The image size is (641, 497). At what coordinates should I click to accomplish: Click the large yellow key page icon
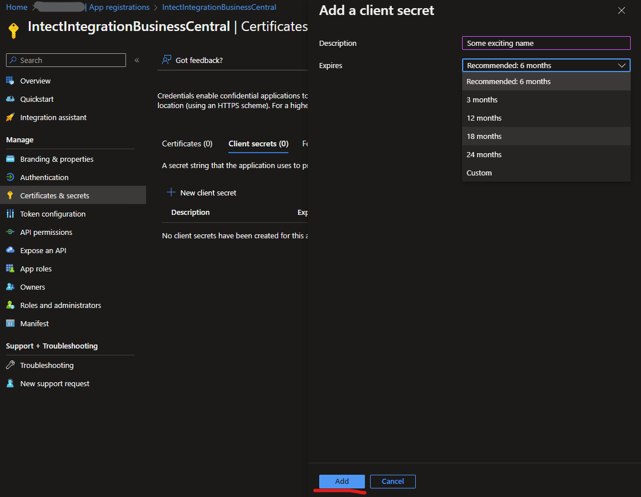pos(13,30)
